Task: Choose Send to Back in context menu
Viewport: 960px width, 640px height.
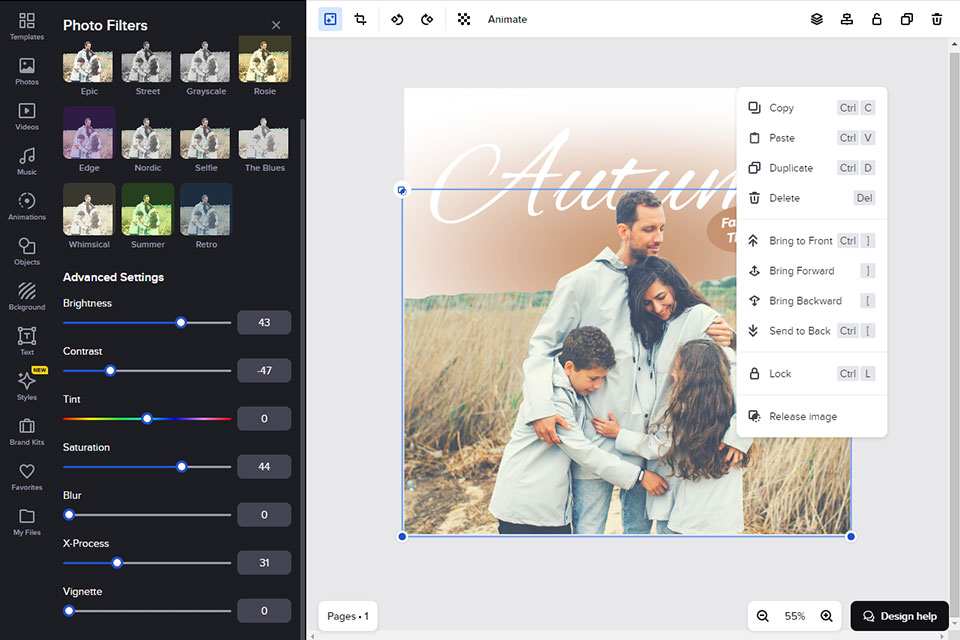Action: pos(811,331)
